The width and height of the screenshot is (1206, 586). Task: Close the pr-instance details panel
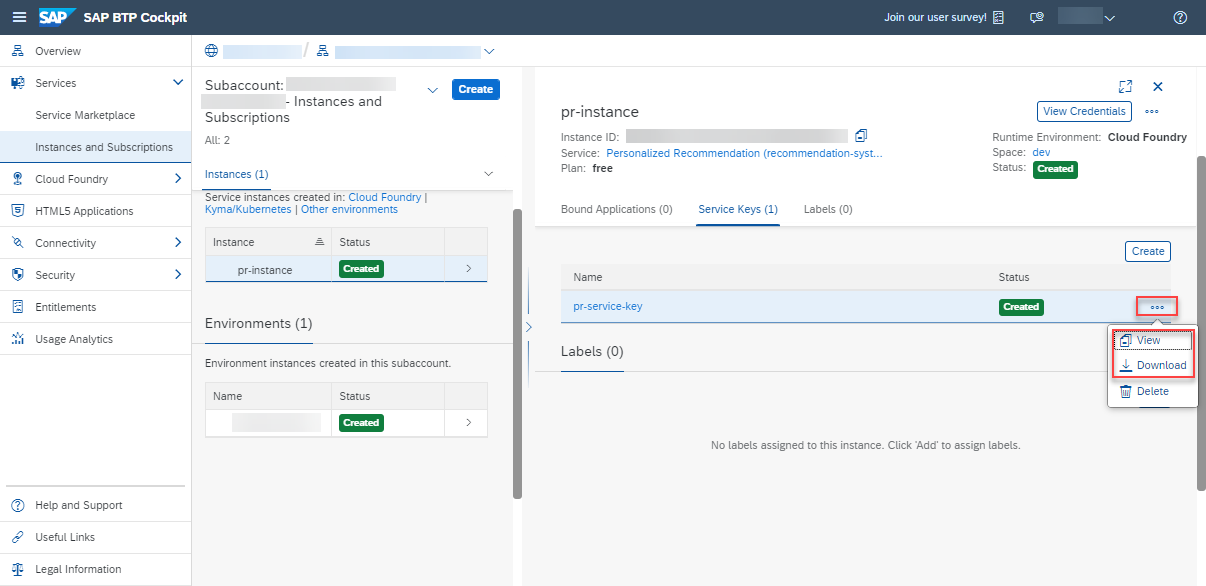coord(1158,87)
